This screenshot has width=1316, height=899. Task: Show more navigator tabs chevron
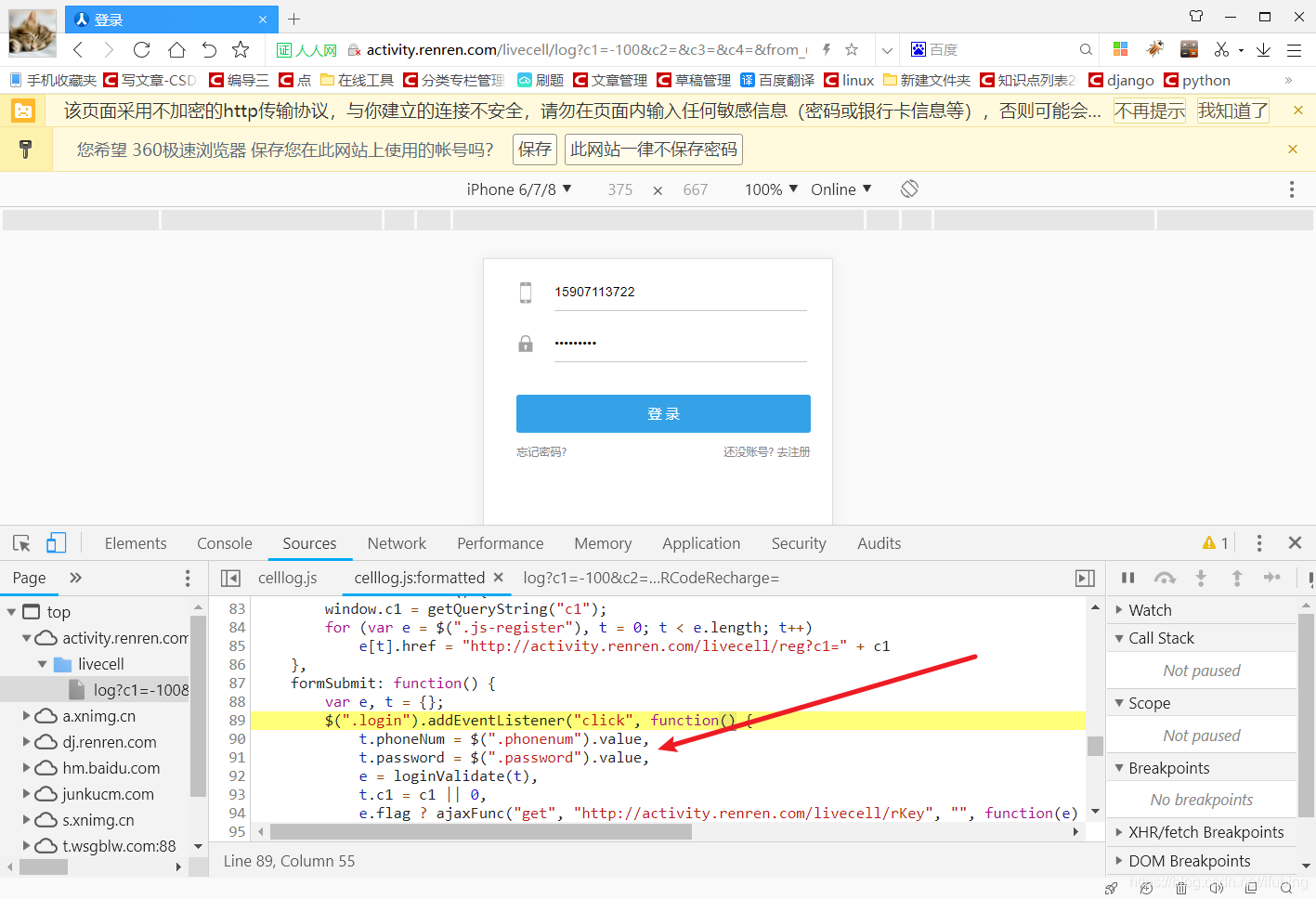coord(75,578)
